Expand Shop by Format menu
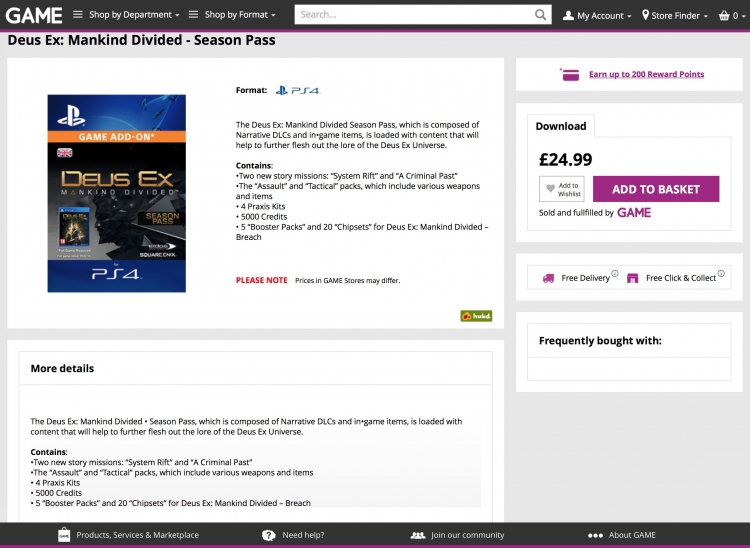The height and width of the screenshot is (548, 750). (232, 15)
